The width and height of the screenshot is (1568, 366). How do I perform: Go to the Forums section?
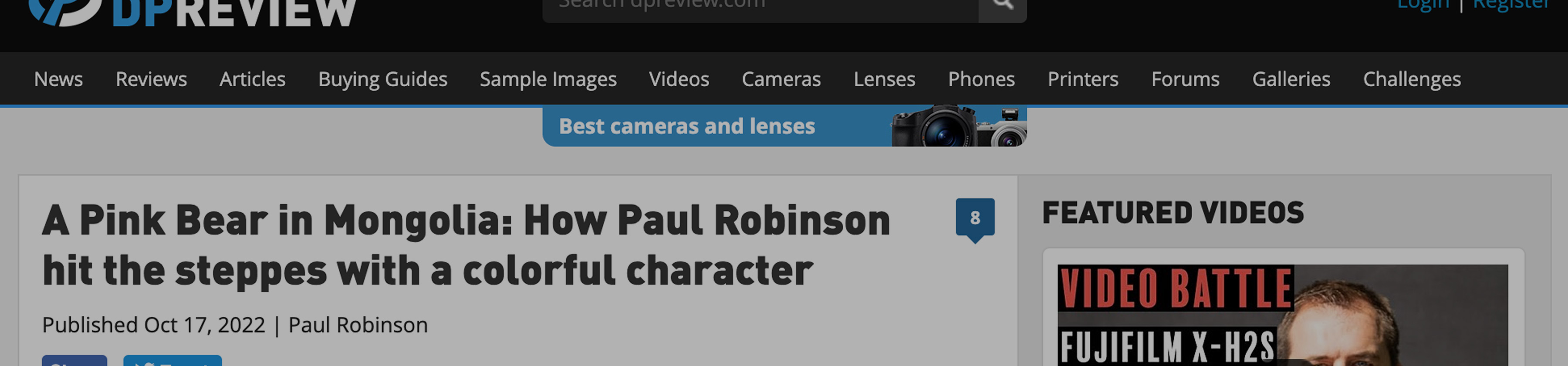point(1186,79)
